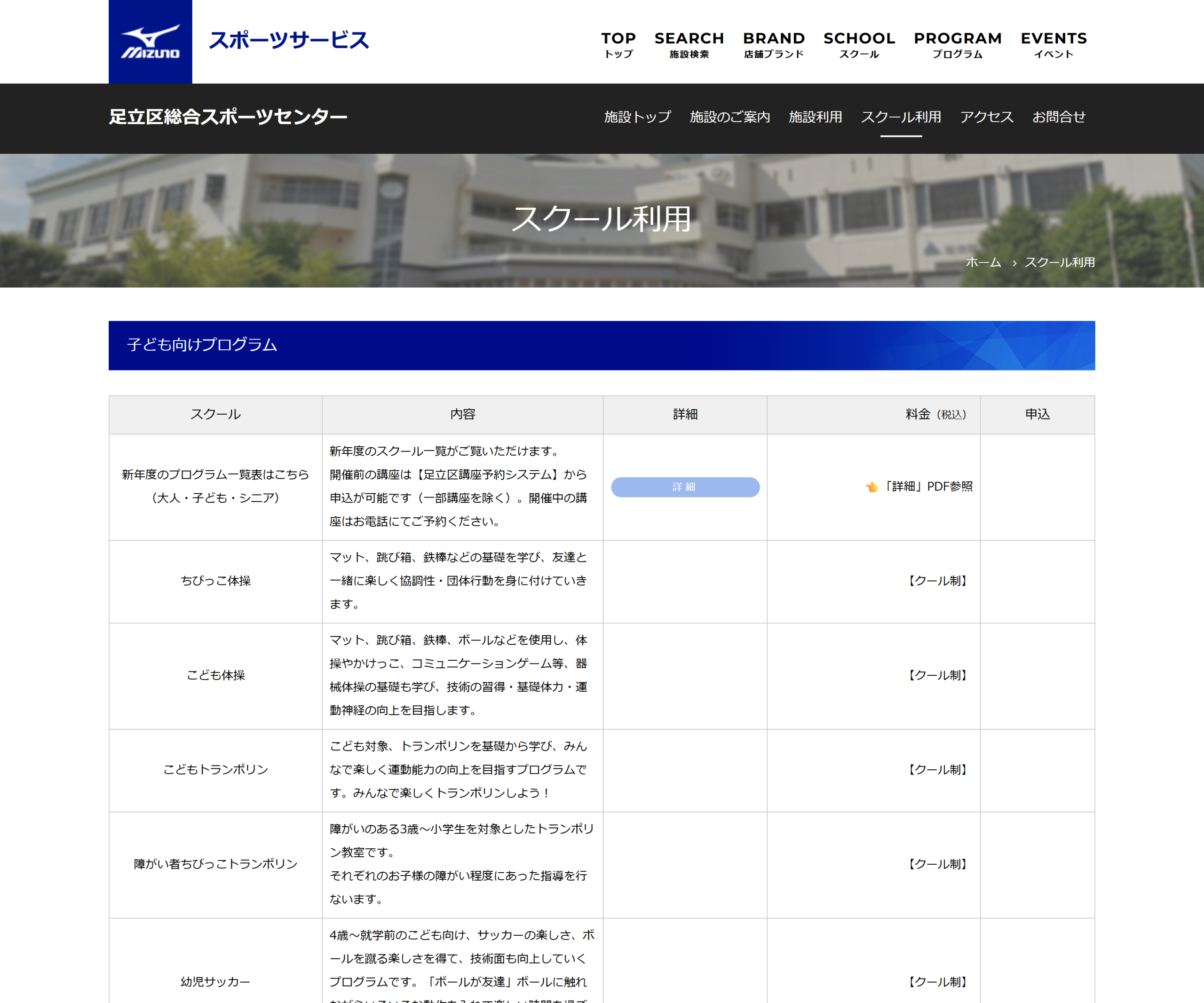
Task: Click the 障がい者ちびっこトランポリン description text
Action: point(461,864)
